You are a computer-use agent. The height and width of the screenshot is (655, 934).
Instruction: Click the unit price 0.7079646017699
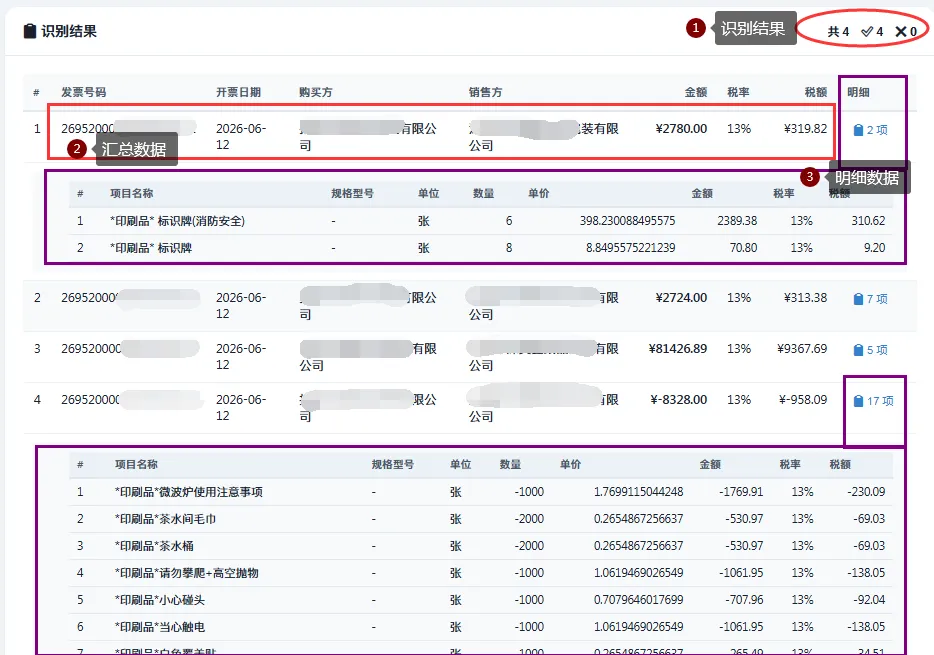639,600
